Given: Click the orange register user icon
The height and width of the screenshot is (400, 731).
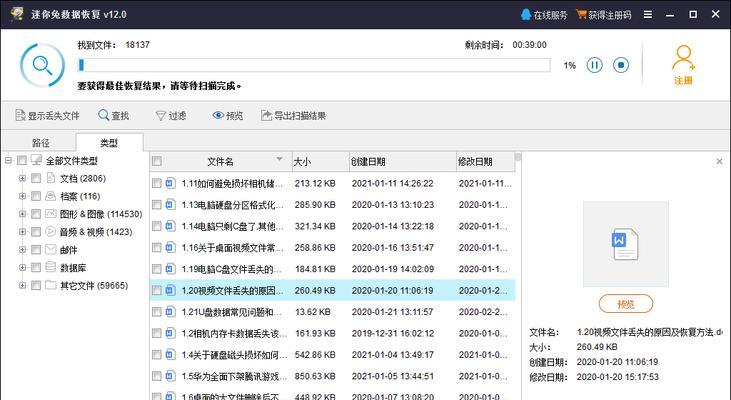Looking at the screenshot, I should (683, 58).
